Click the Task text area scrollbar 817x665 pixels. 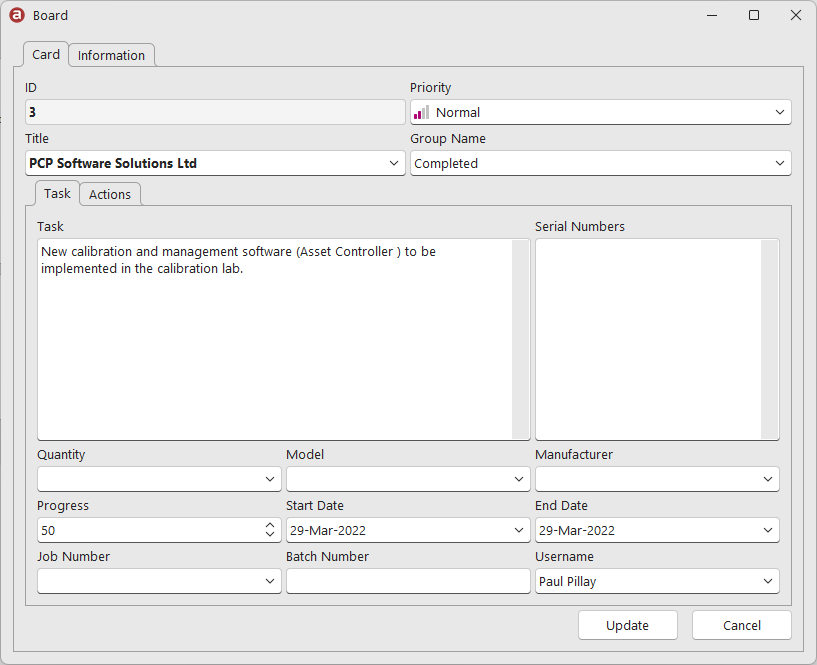[x=520, y=339]
